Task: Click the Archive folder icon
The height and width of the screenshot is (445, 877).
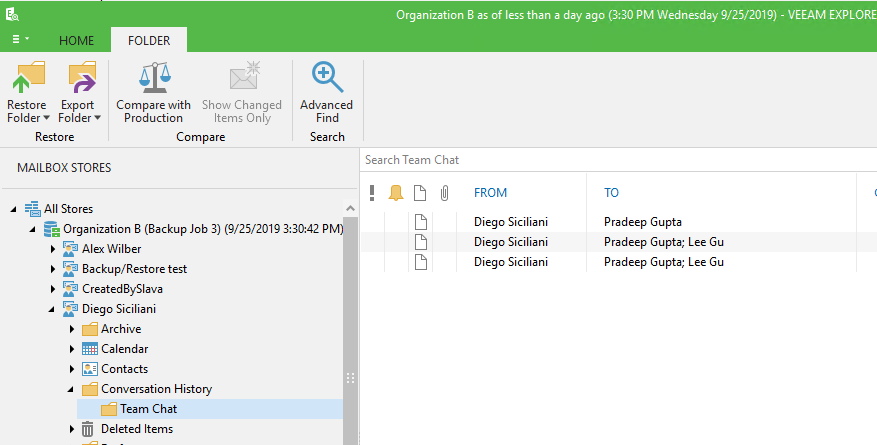Action: [89, 329]
